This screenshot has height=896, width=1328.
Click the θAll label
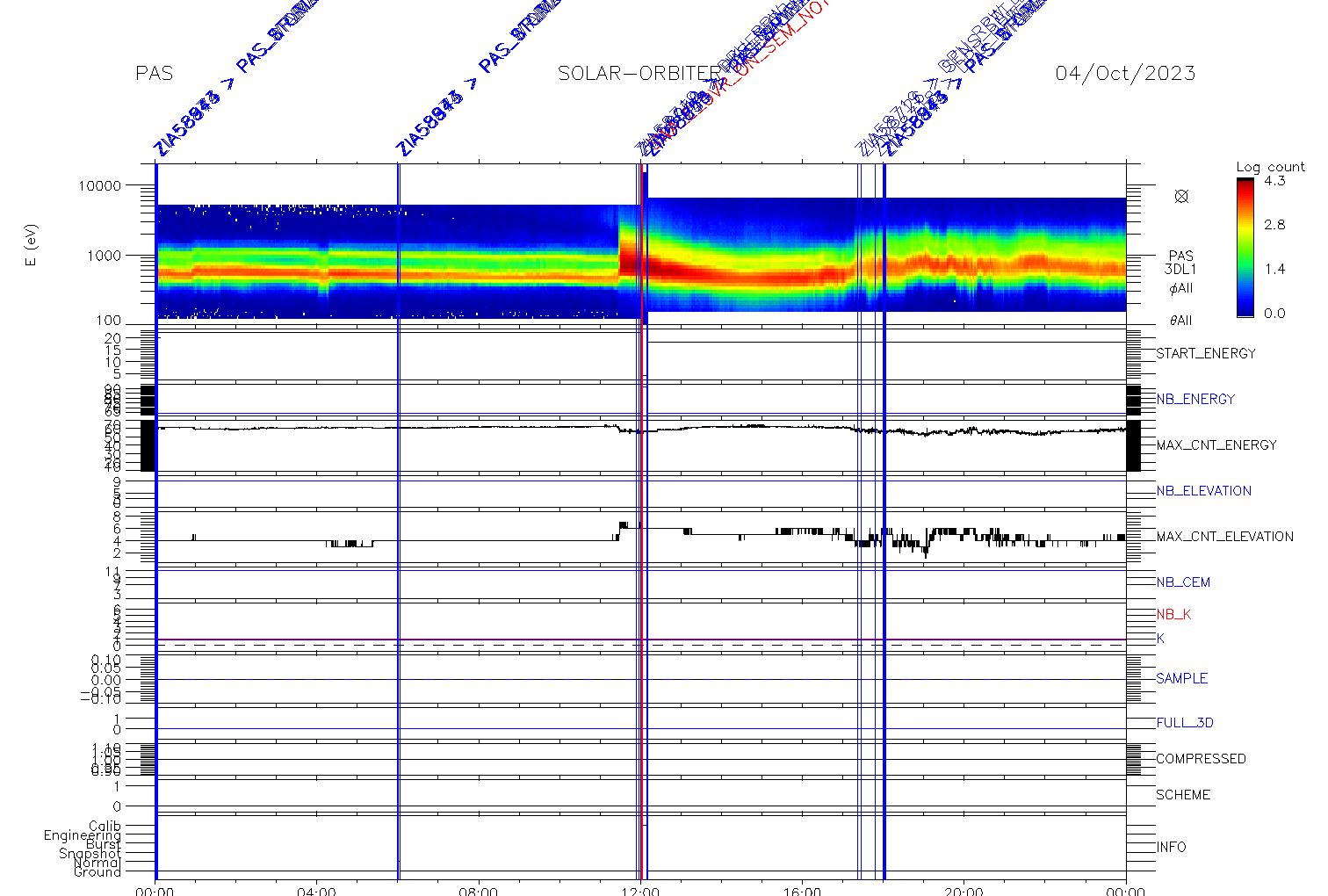(x=1180, y=321)
